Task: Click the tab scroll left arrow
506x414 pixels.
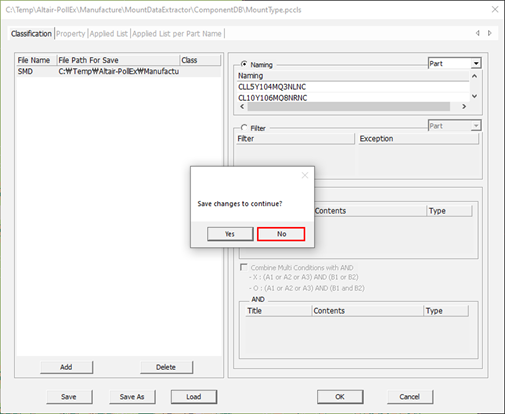Action: (478, 33)
